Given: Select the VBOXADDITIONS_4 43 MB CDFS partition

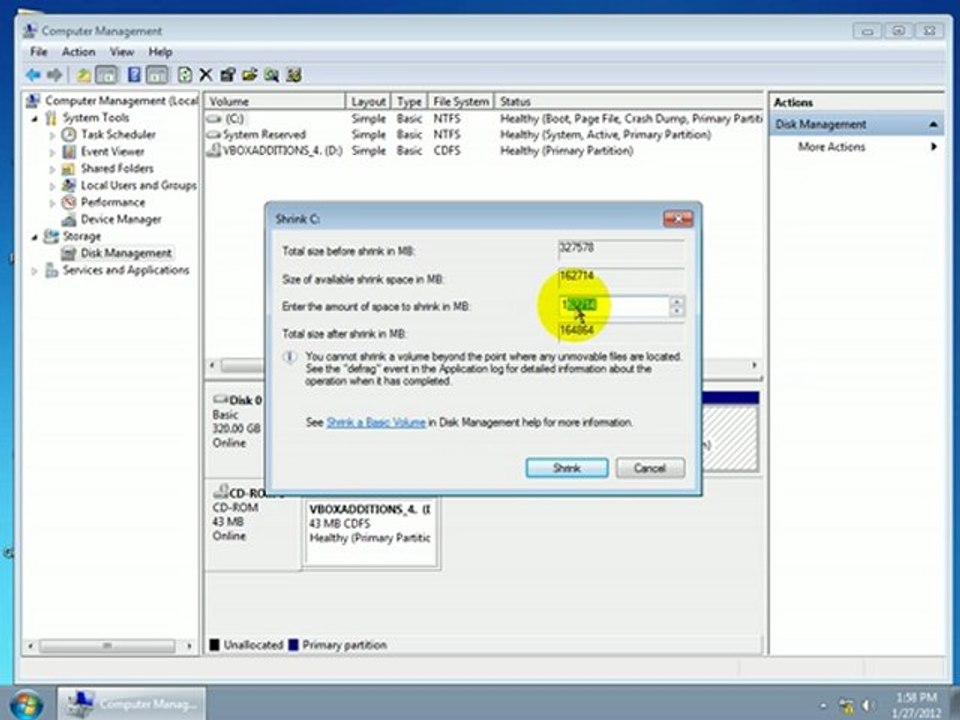Looking at the screenshot, I should [370, 531].
